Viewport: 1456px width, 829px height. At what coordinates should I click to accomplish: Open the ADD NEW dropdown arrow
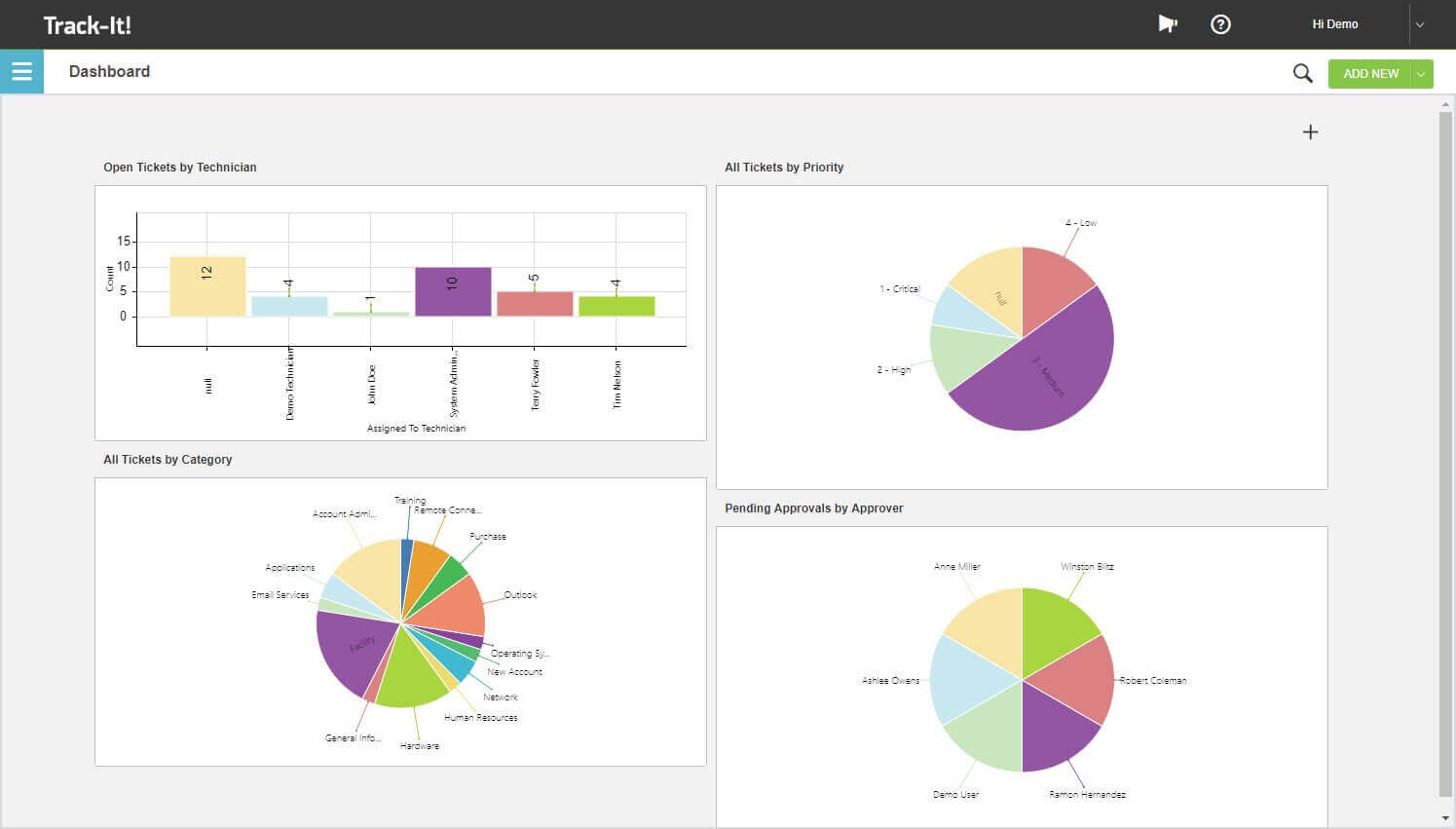point(1422,74)
